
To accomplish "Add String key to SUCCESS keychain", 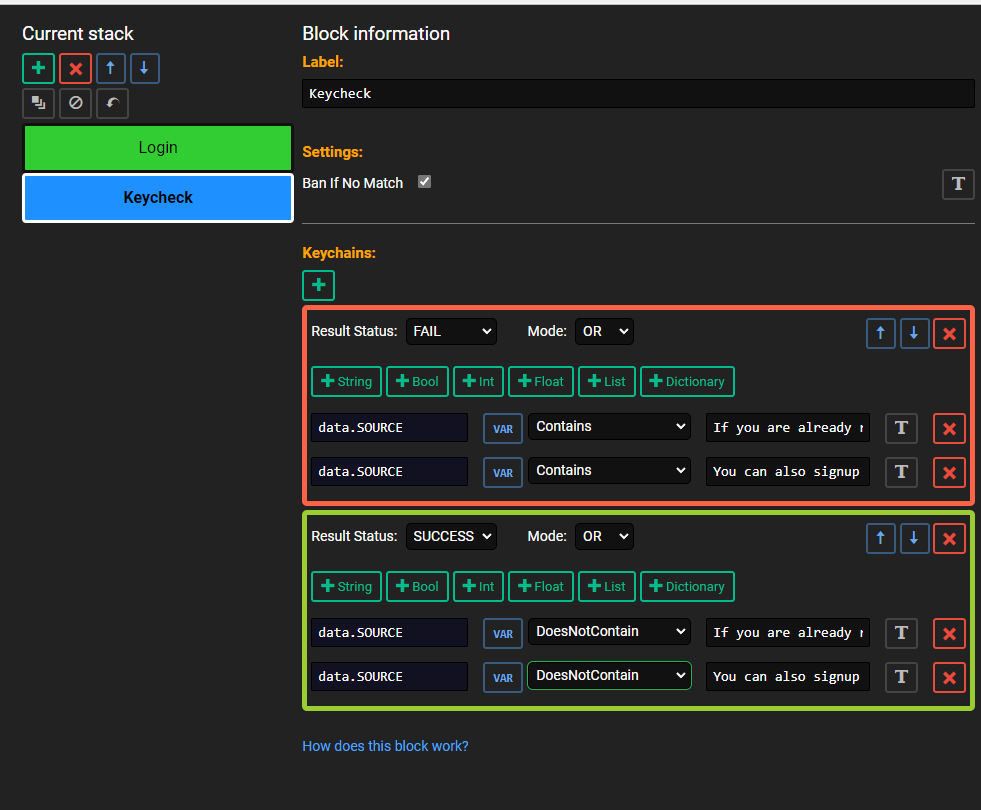I will click(346, 587).
